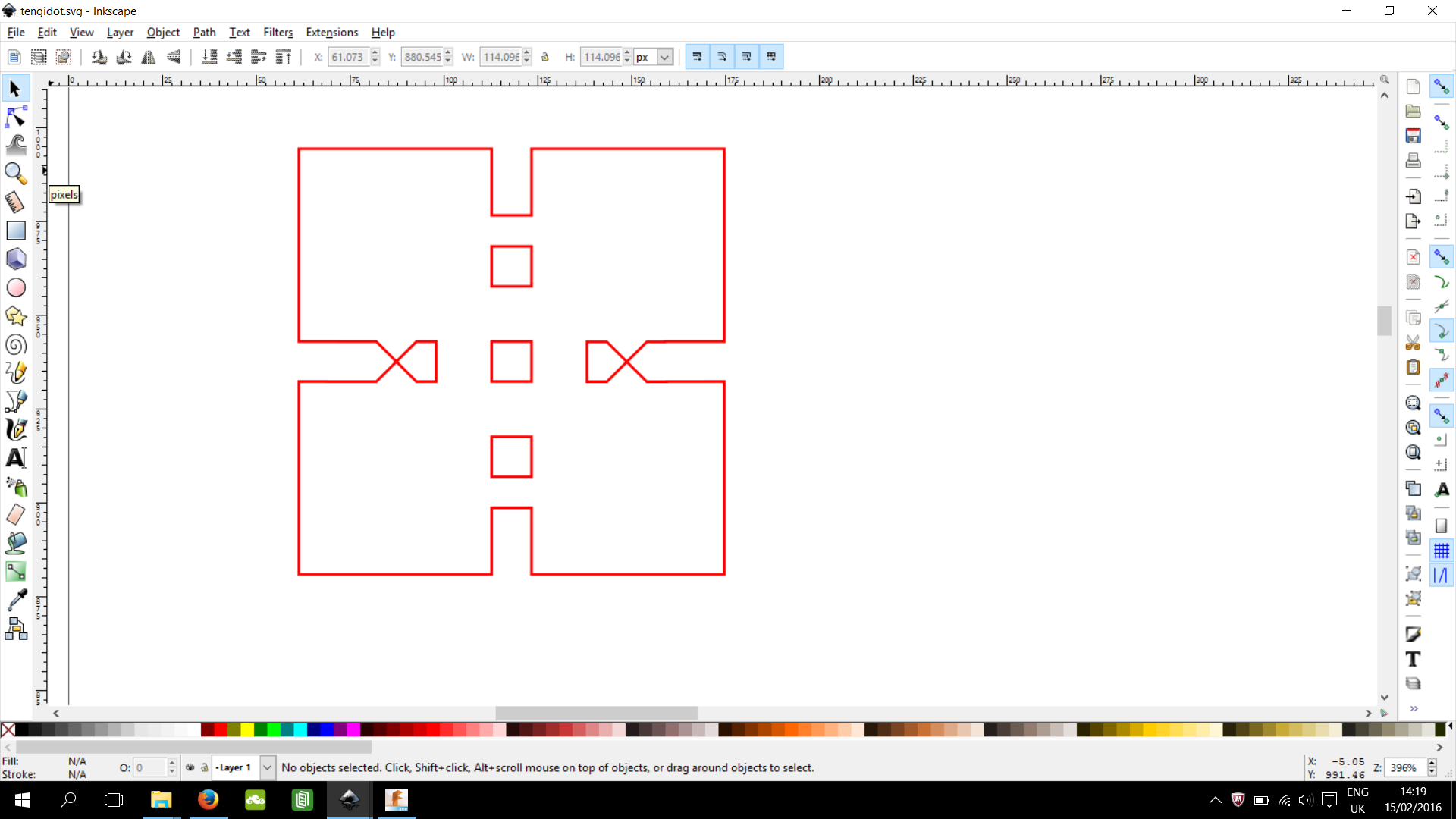Click the horizontal canvas scrollbar thumb
The image size is (1456, 819).
click(596, 714)
